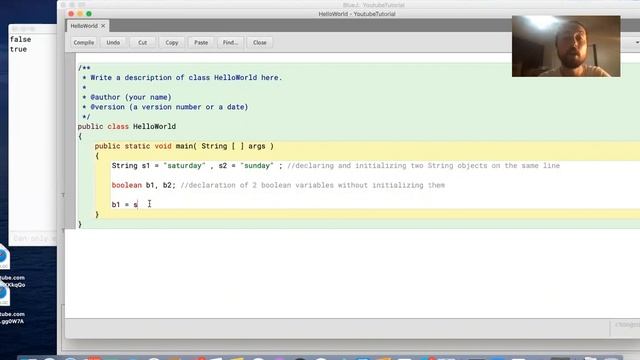This screenshot has width=640, height=360.
Task: Click the comment about 2 boolean variables
Action: 312,185
